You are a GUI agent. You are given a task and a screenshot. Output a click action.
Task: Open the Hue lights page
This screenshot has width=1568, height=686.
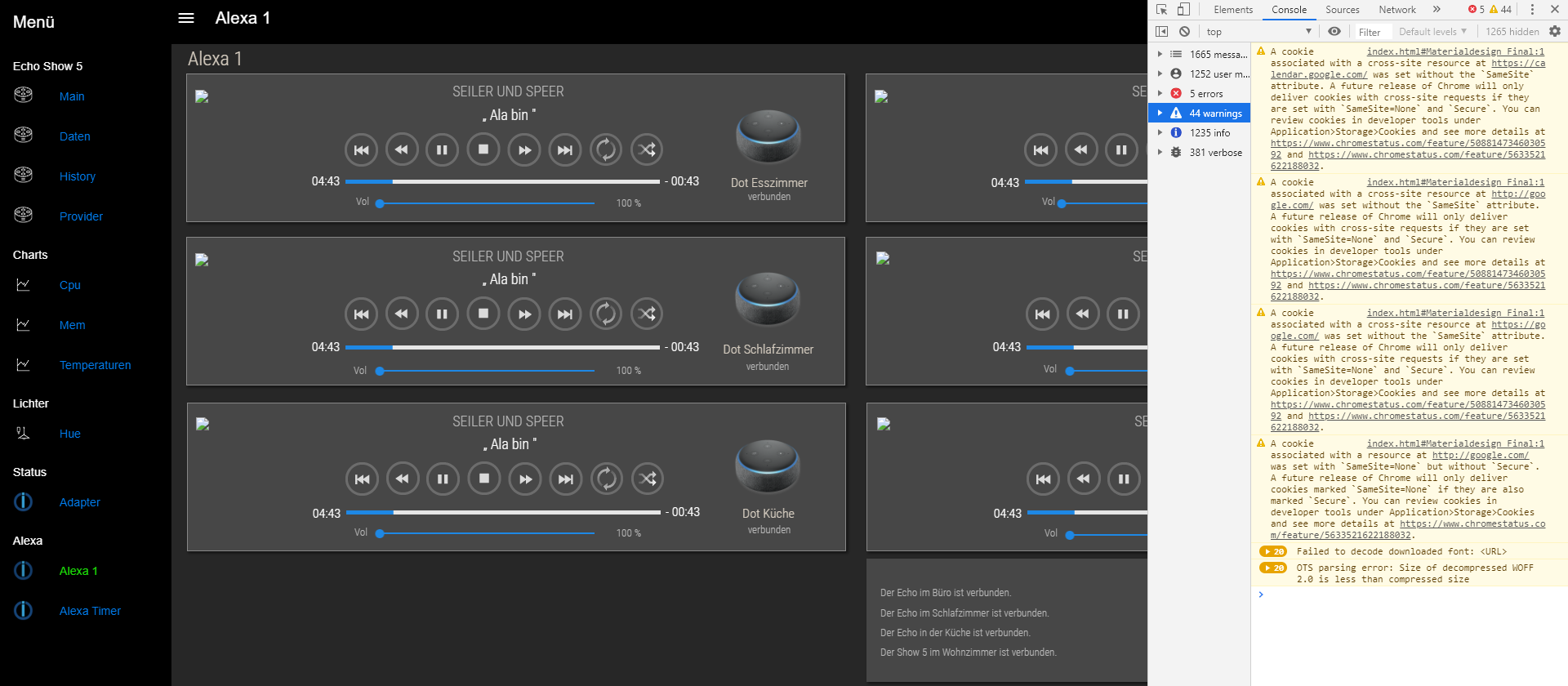click(69, 434)
